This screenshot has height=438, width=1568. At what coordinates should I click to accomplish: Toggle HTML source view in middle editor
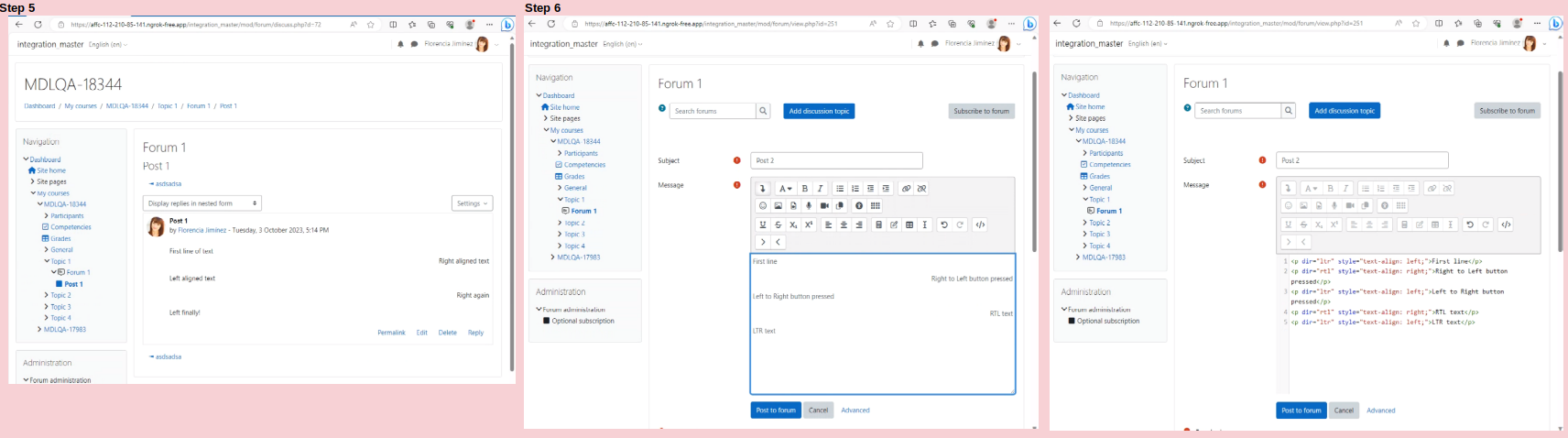click(980, 224)
